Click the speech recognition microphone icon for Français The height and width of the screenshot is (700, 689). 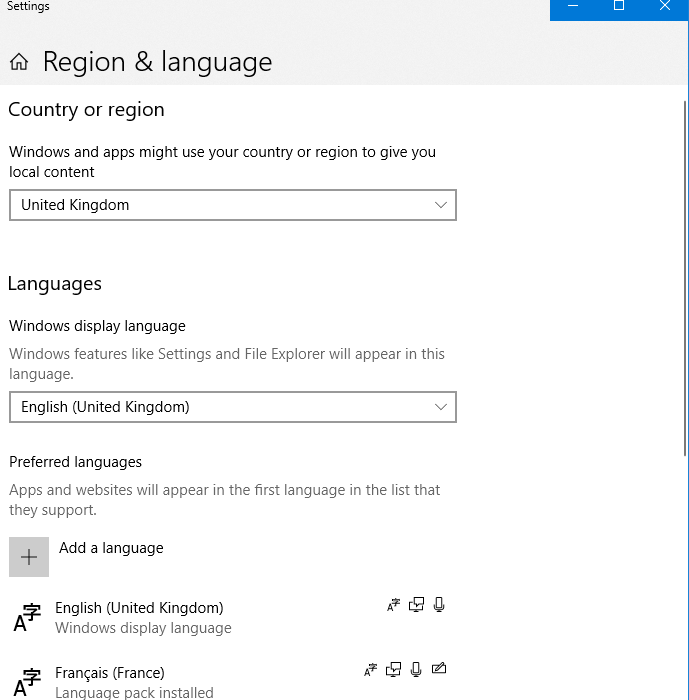click(x=417, y=670)
